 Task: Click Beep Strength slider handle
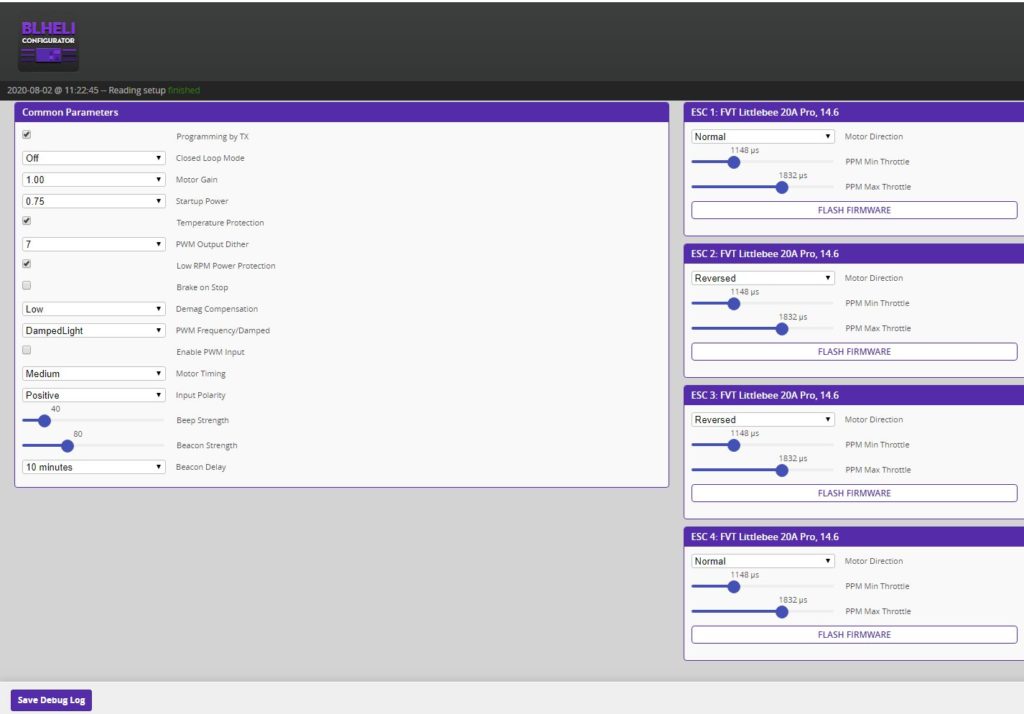(x=44, y=421)
